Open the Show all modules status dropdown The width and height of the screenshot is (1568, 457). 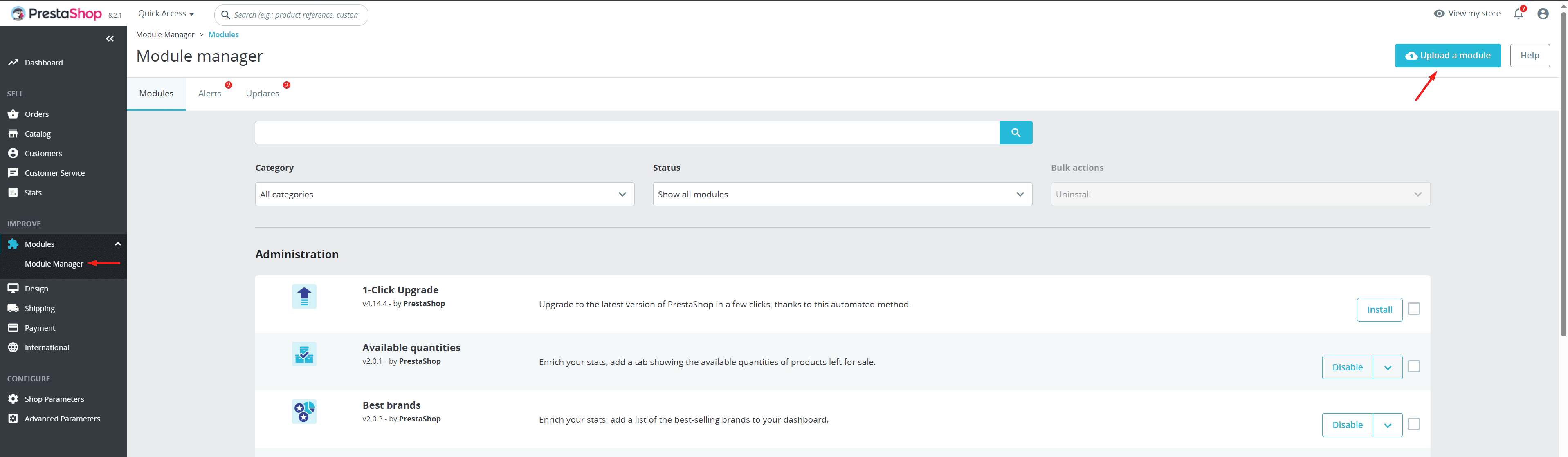[842, 194]
